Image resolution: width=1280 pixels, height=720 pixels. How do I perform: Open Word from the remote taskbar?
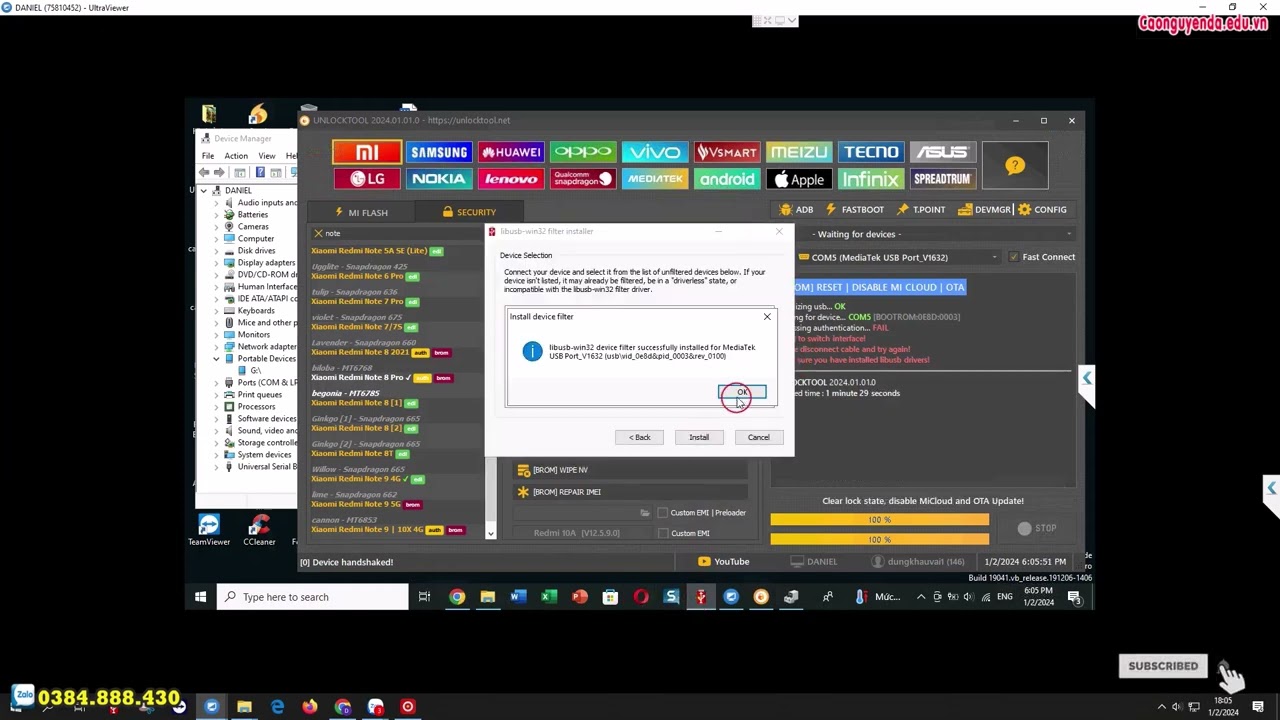518,597
